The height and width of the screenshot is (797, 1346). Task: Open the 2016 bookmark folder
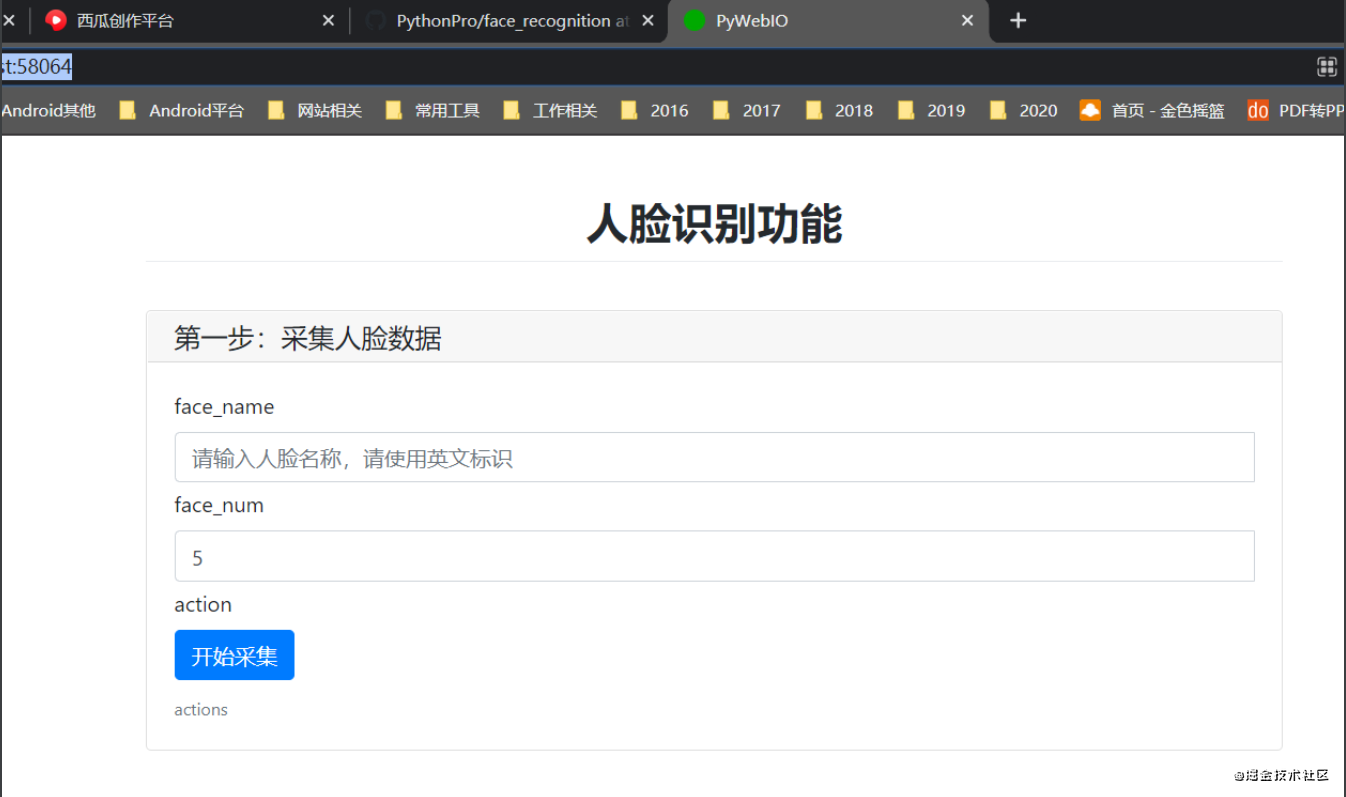tap(654, 111)
